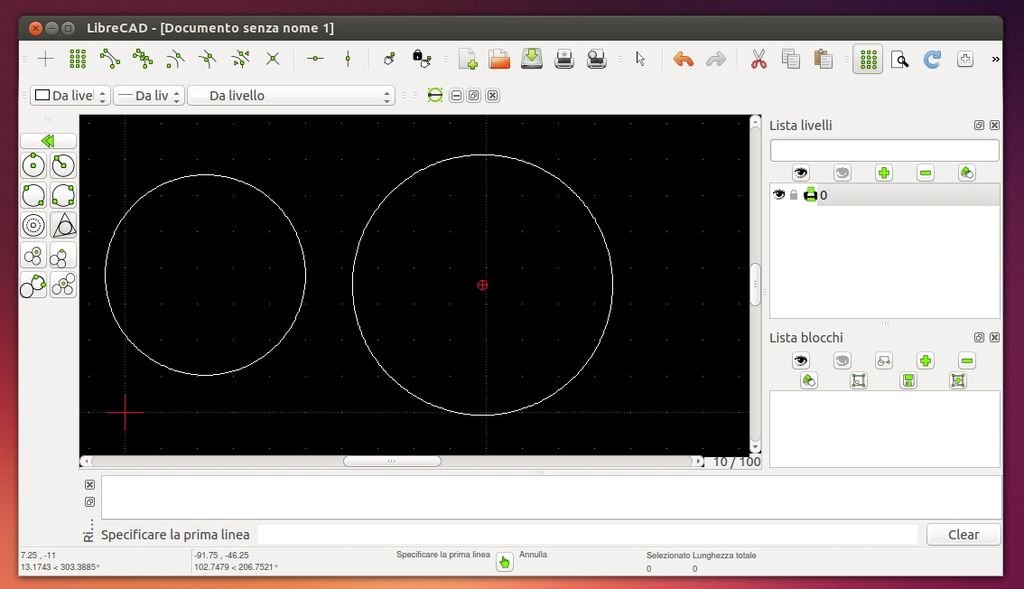
Task: Add a new layer with plus icon
Action: (x=883, y=173)
